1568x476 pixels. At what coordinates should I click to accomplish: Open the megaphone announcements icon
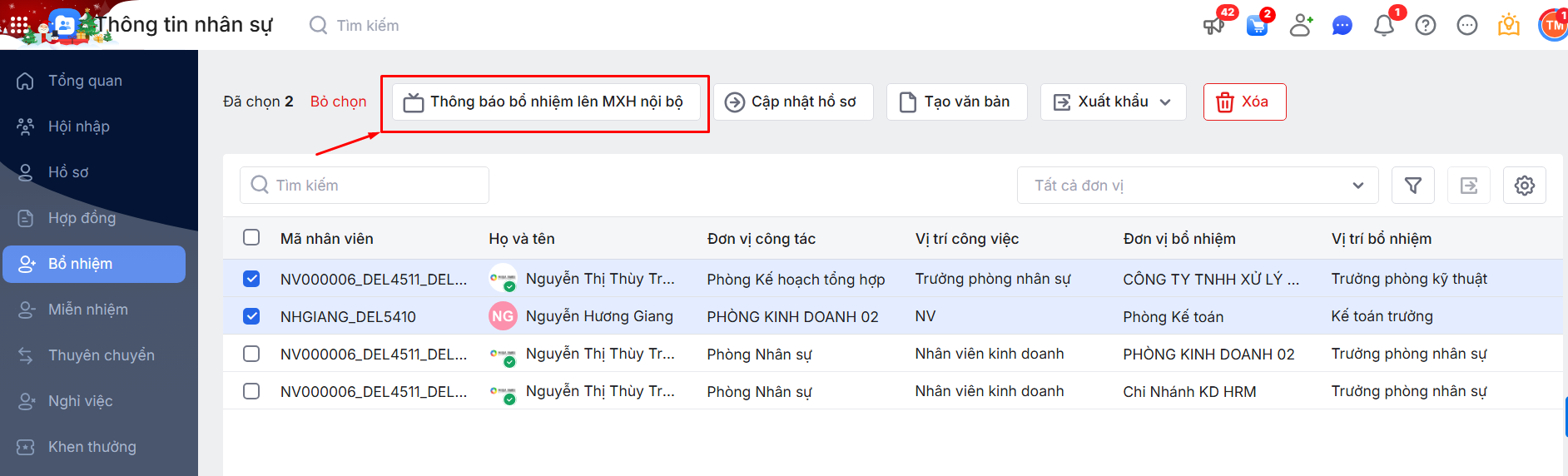1214,26
